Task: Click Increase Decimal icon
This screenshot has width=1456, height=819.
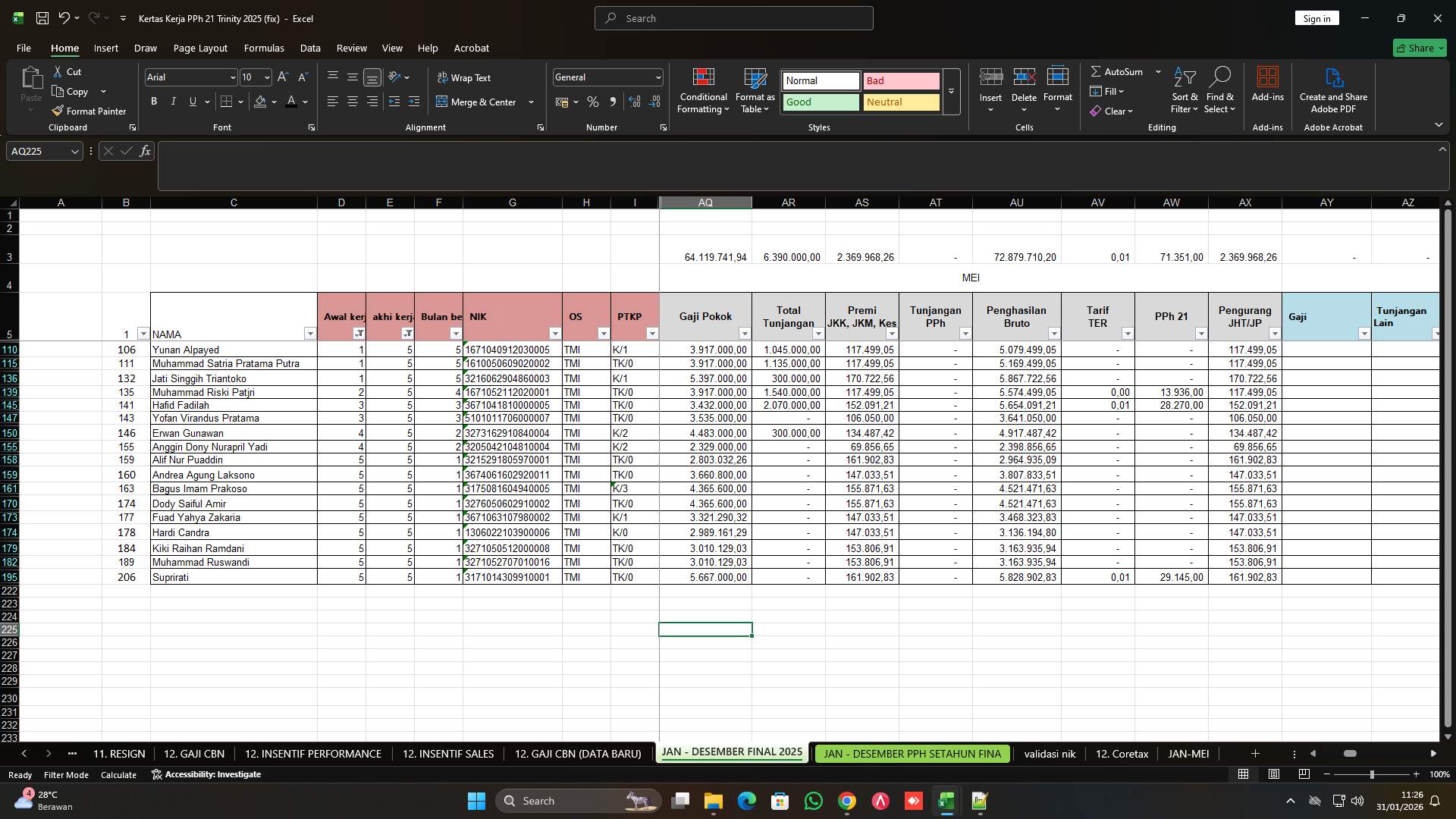Action: [x=635, y=102]
